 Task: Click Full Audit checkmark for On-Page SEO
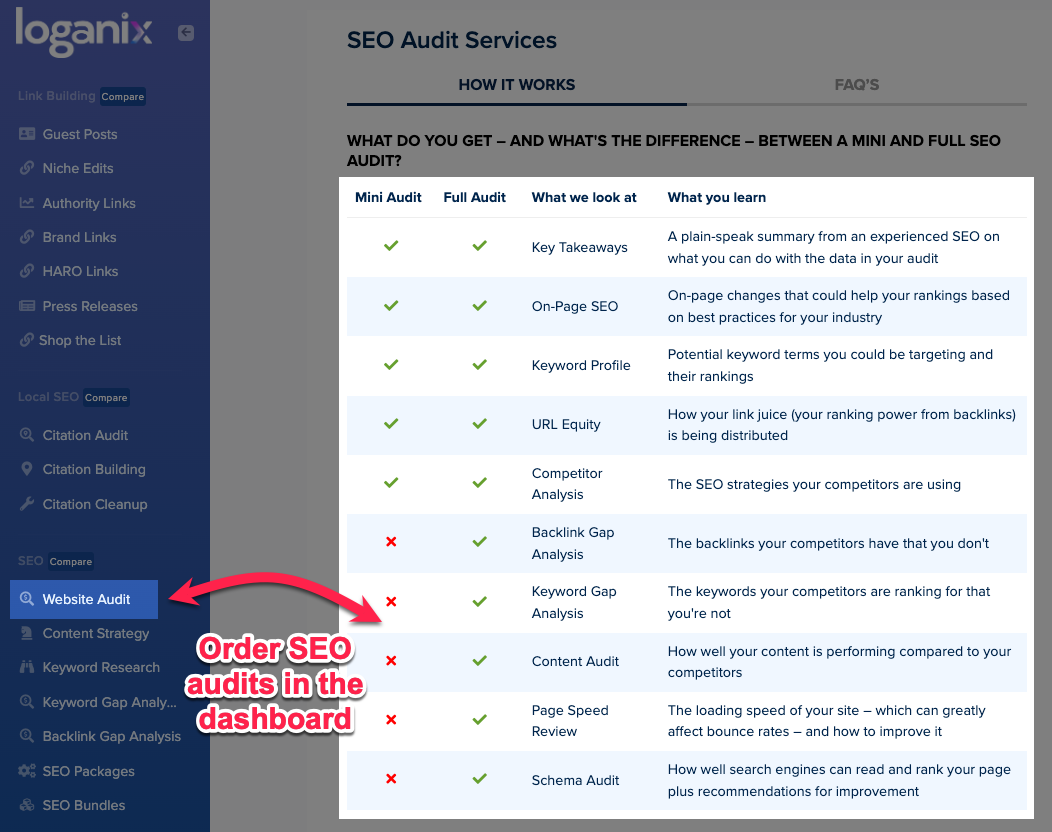[480, 305]
